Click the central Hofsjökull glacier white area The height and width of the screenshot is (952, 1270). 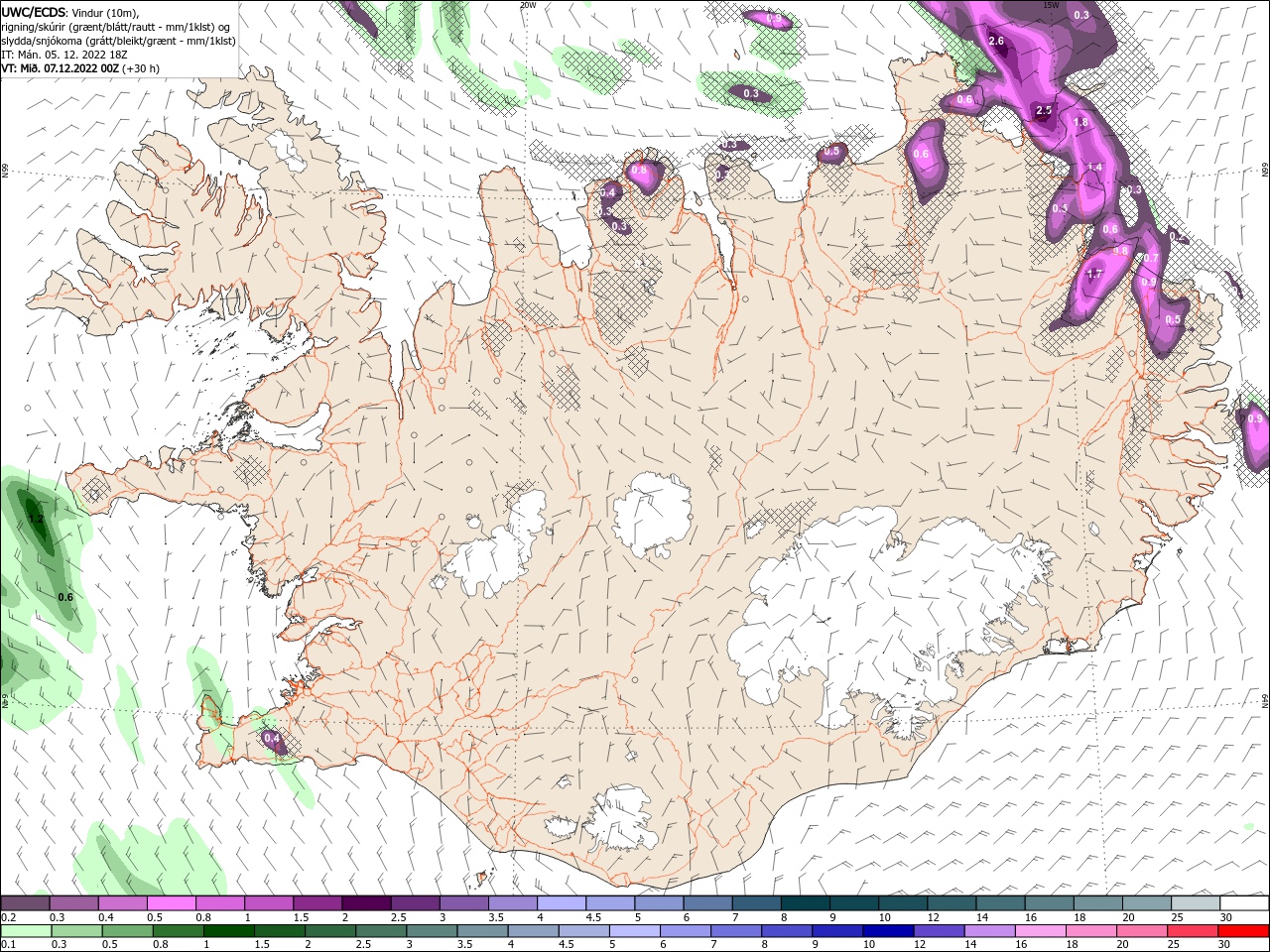[x=652, y=513]
